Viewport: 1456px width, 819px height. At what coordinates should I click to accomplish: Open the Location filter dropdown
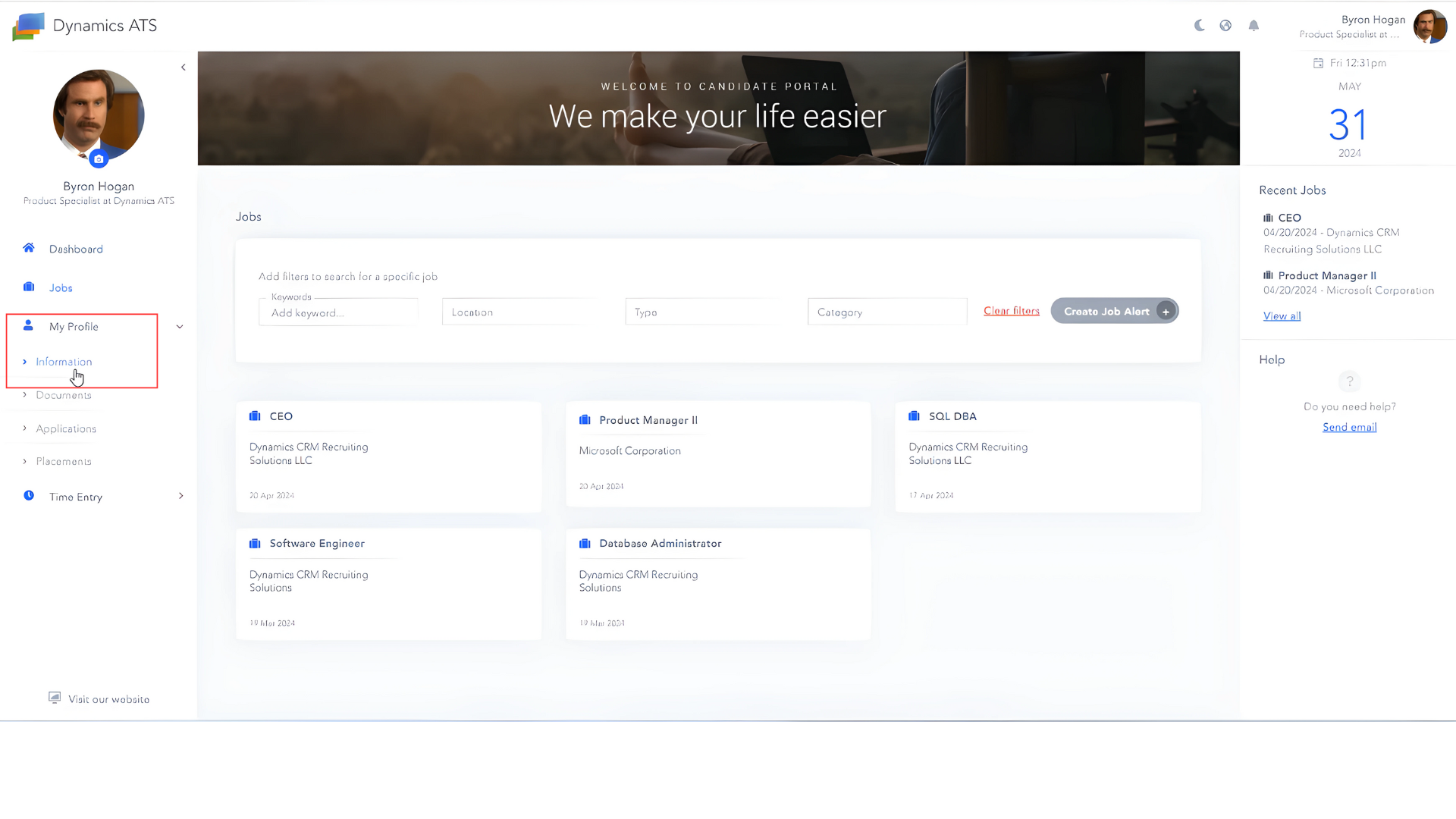pyautogui.click(x=522, y=312)
